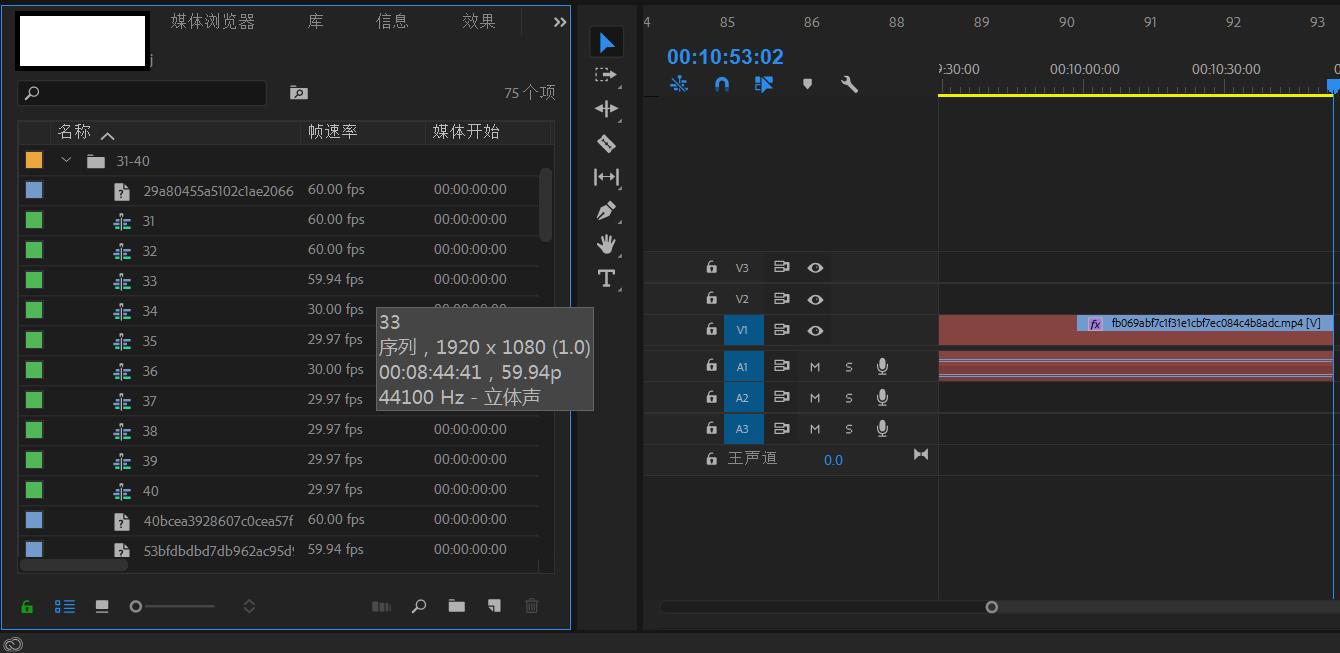Add a marker in the timeline
1340x653 pixels.
[x=807, y=84]
